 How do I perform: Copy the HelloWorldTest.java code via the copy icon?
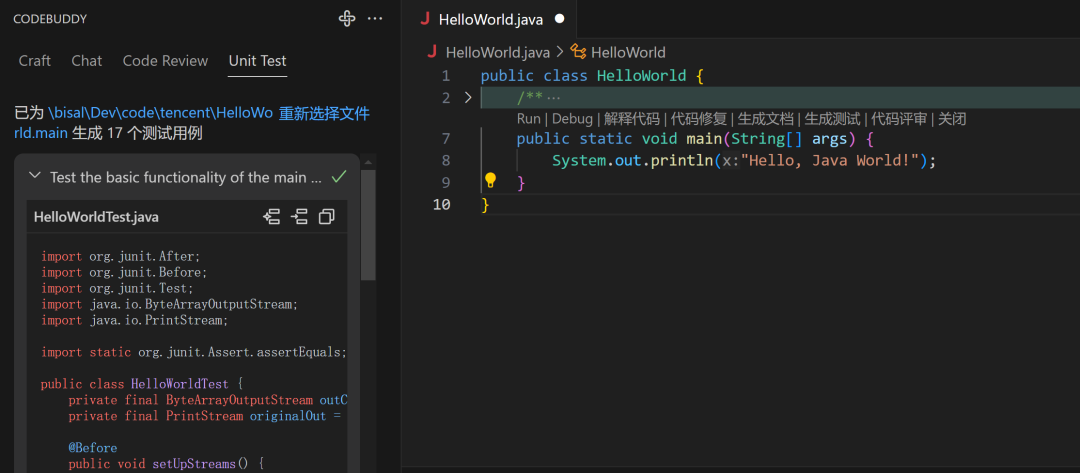click(x=326, y=217)
